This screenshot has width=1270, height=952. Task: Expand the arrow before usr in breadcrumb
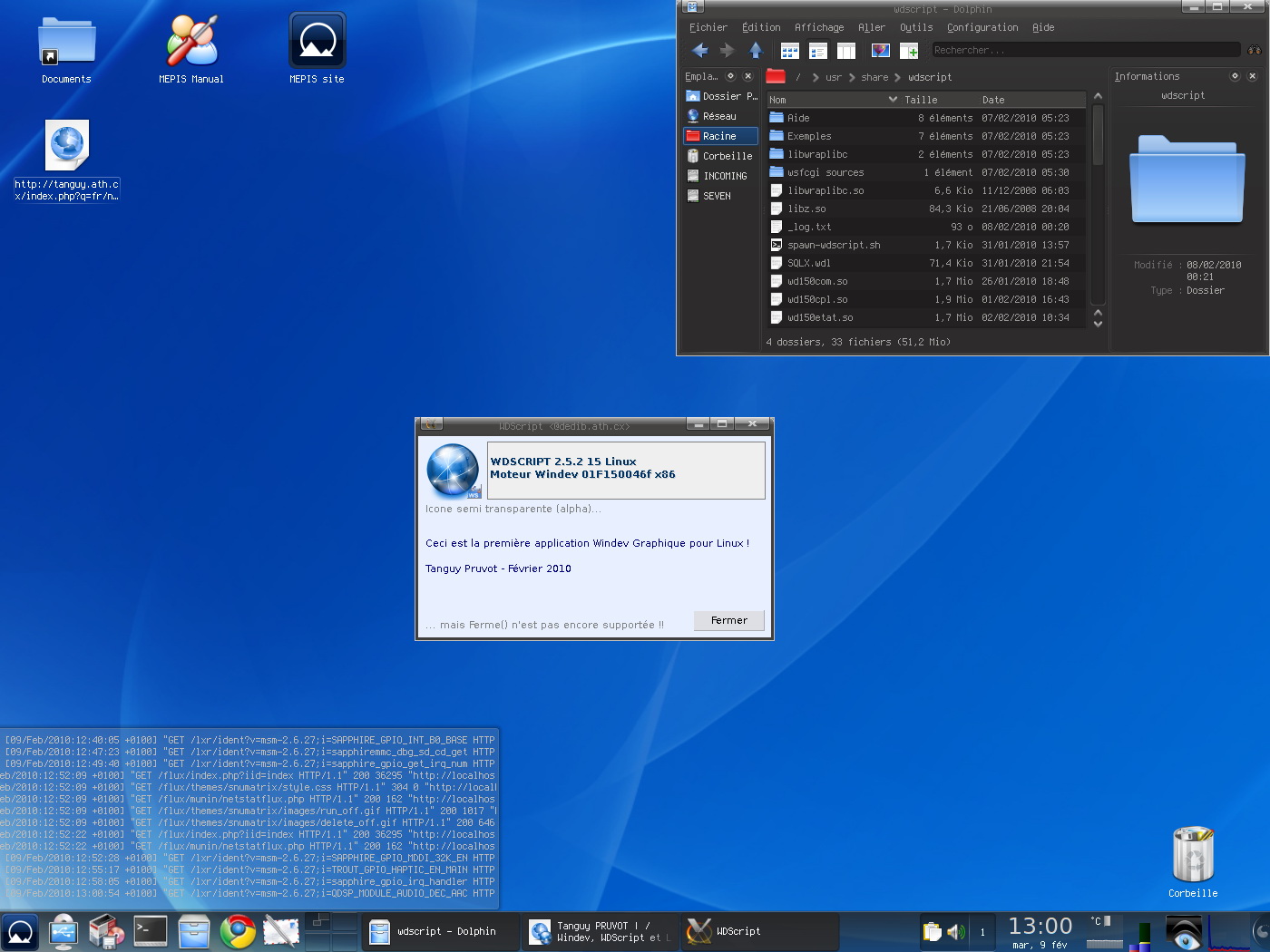[x=816, y=77]
